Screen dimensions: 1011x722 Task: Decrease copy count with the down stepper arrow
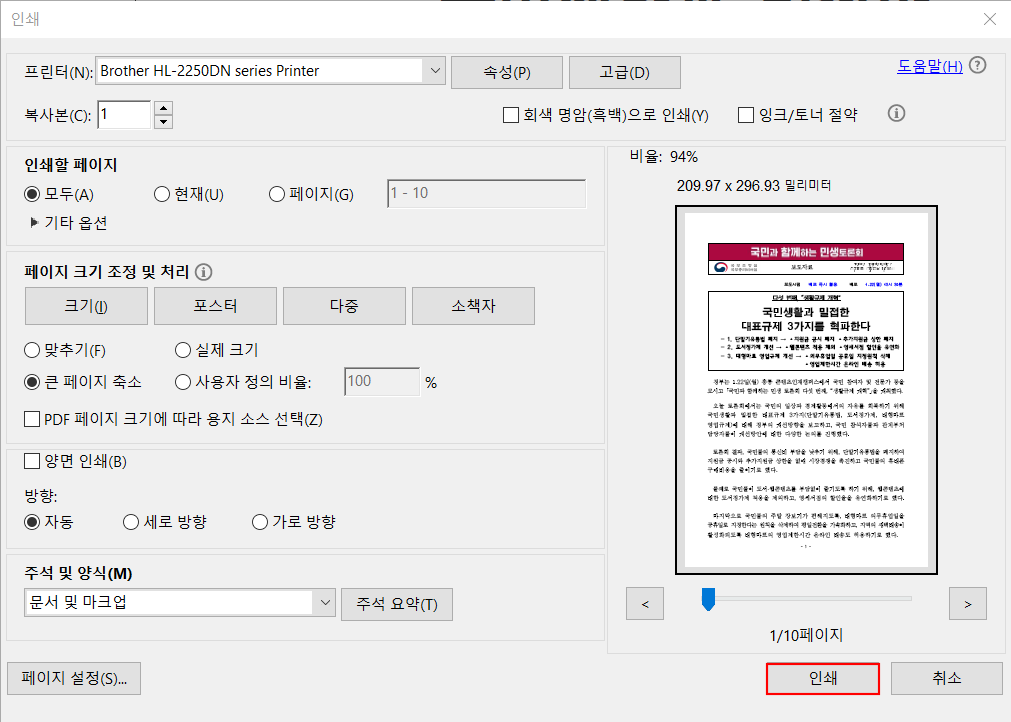point(162,121)
